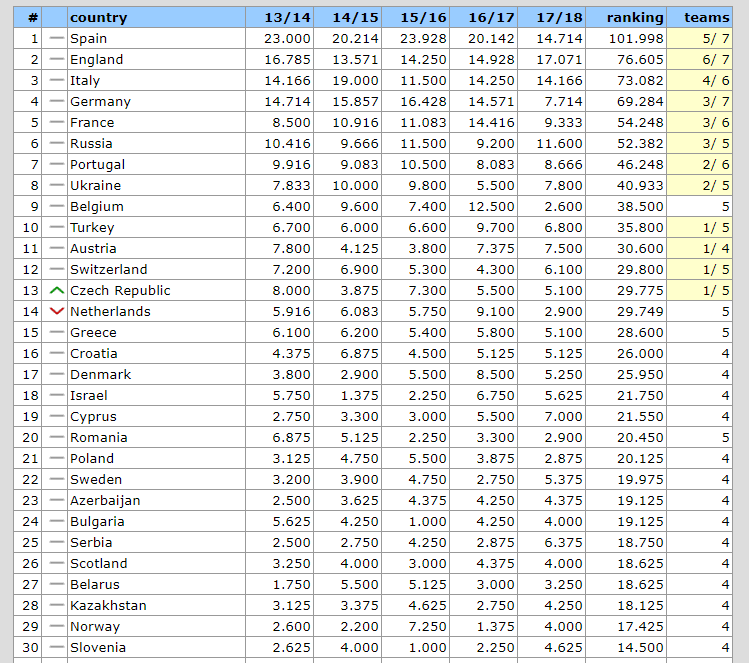The height and width of the screenshot is (663, 749).
Task: Click the 15/16 season column header
Action: tap(423, 17)
